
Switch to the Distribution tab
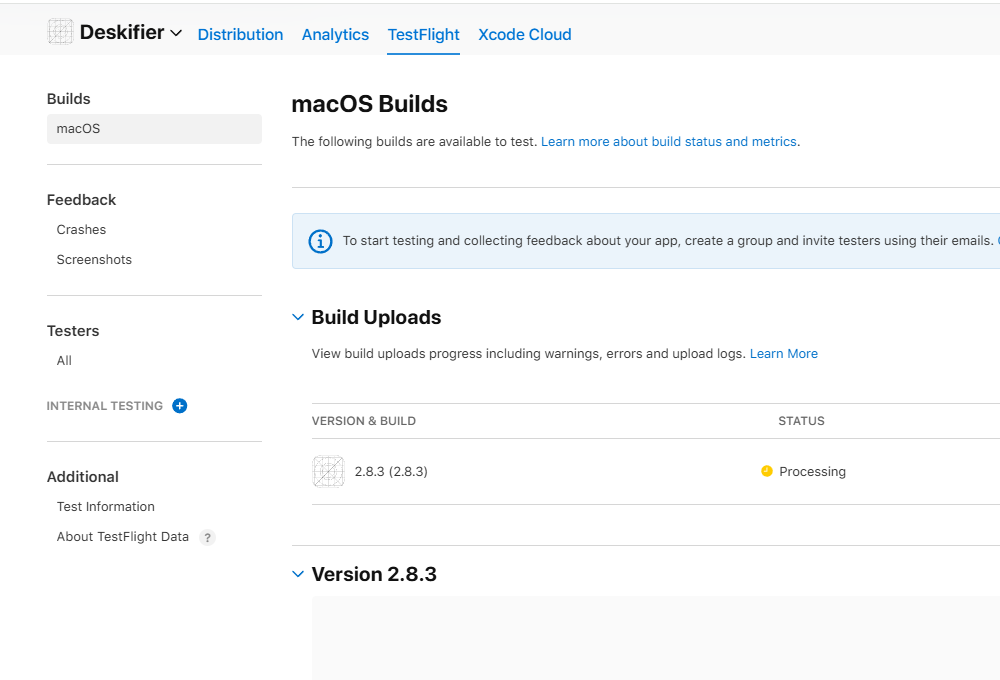point(240,34)
